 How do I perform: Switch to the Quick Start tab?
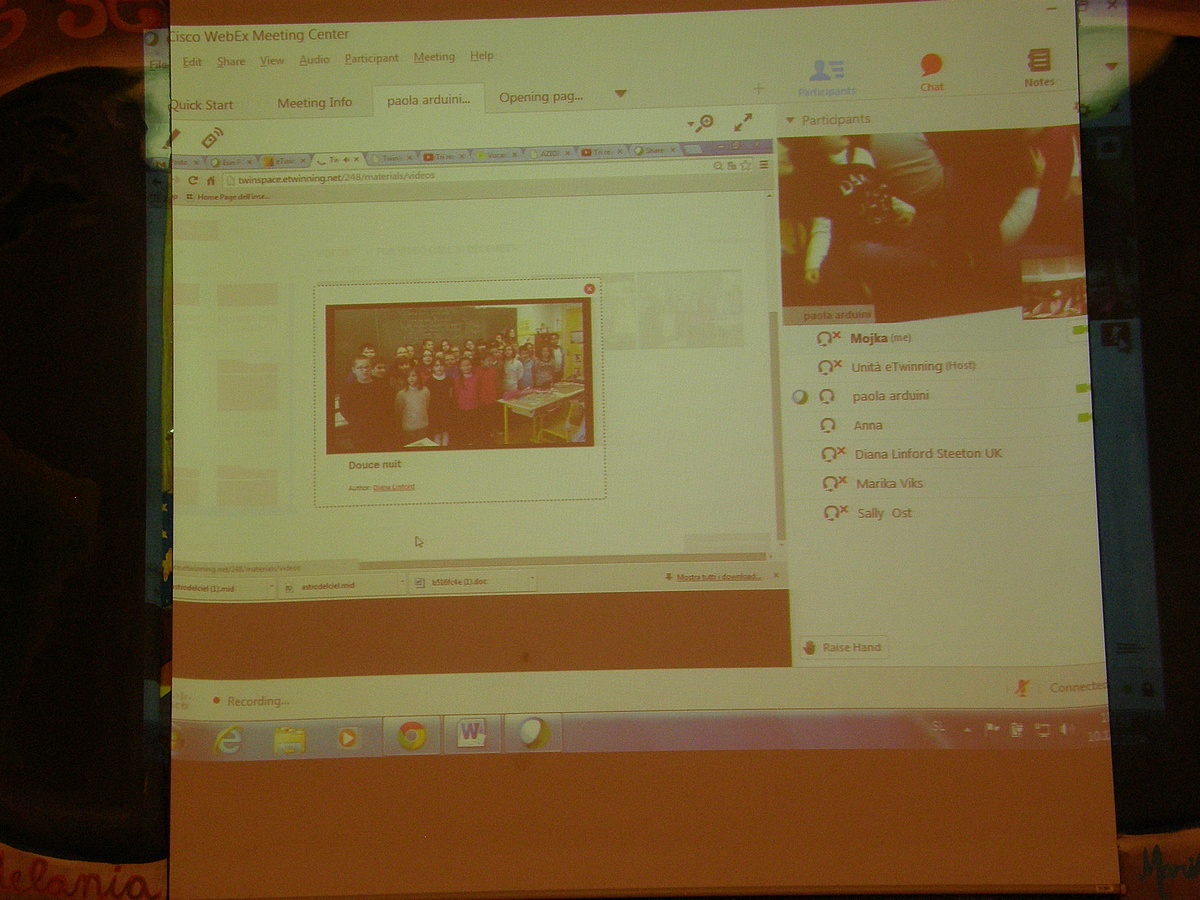tap(202, 104)
